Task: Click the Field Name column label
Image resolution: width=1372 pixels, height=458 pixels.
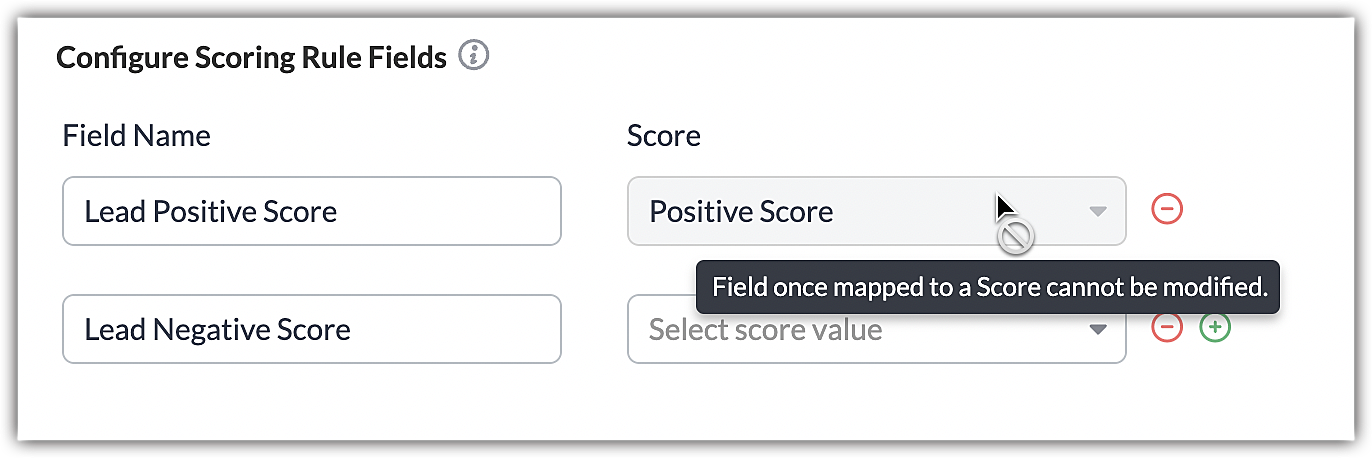Action: click(137, 135)
